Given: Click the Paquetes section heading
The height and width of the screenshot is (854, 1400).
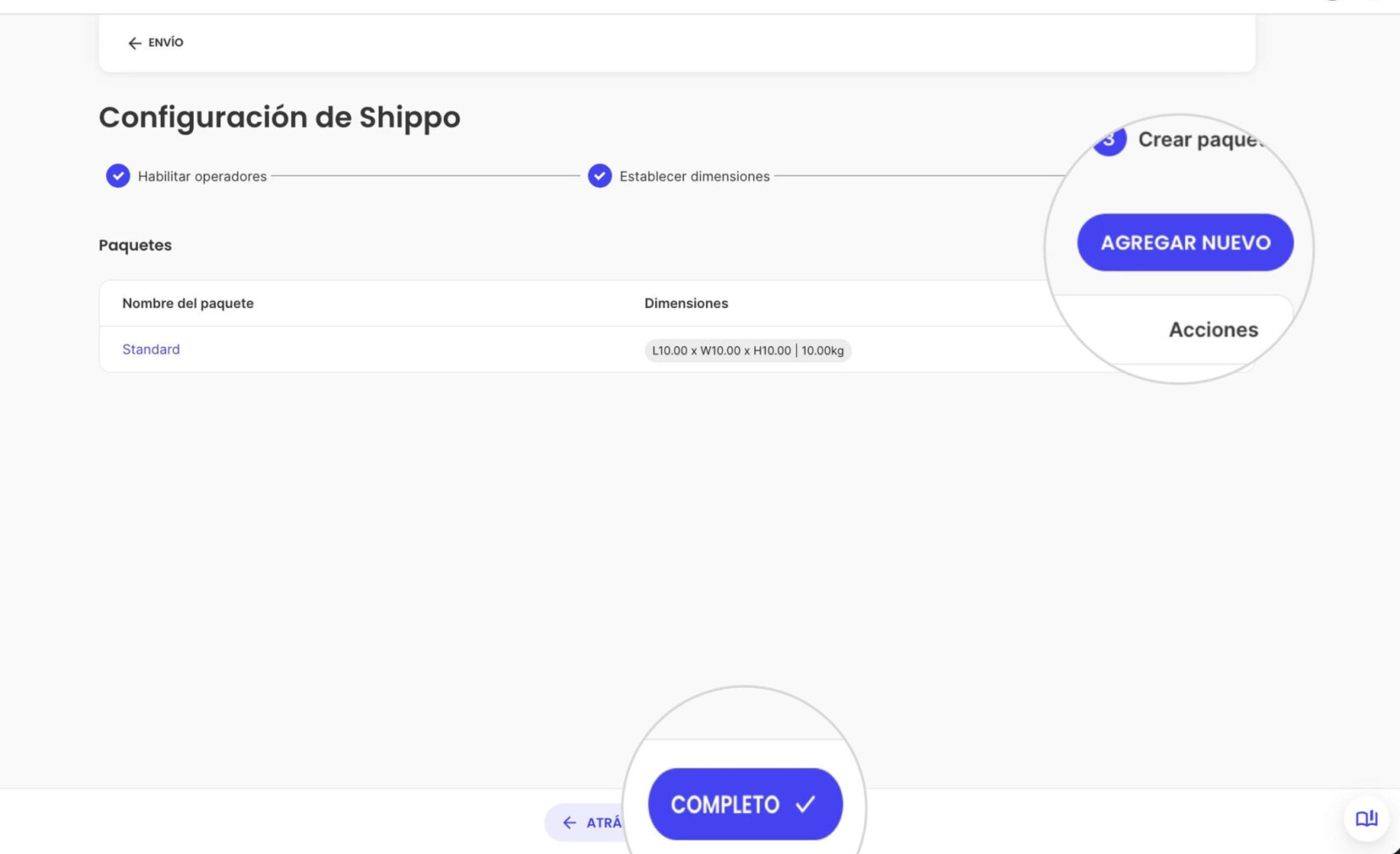Looking at the screenshot, I should pos(135,245).
